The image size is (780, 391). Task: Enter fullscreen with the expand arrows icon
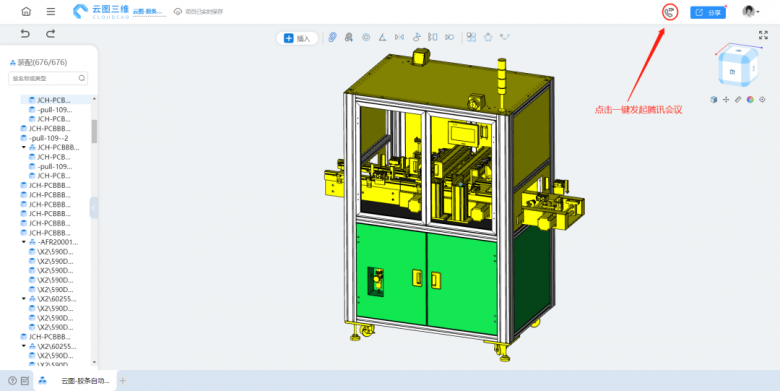click(763, 35)
